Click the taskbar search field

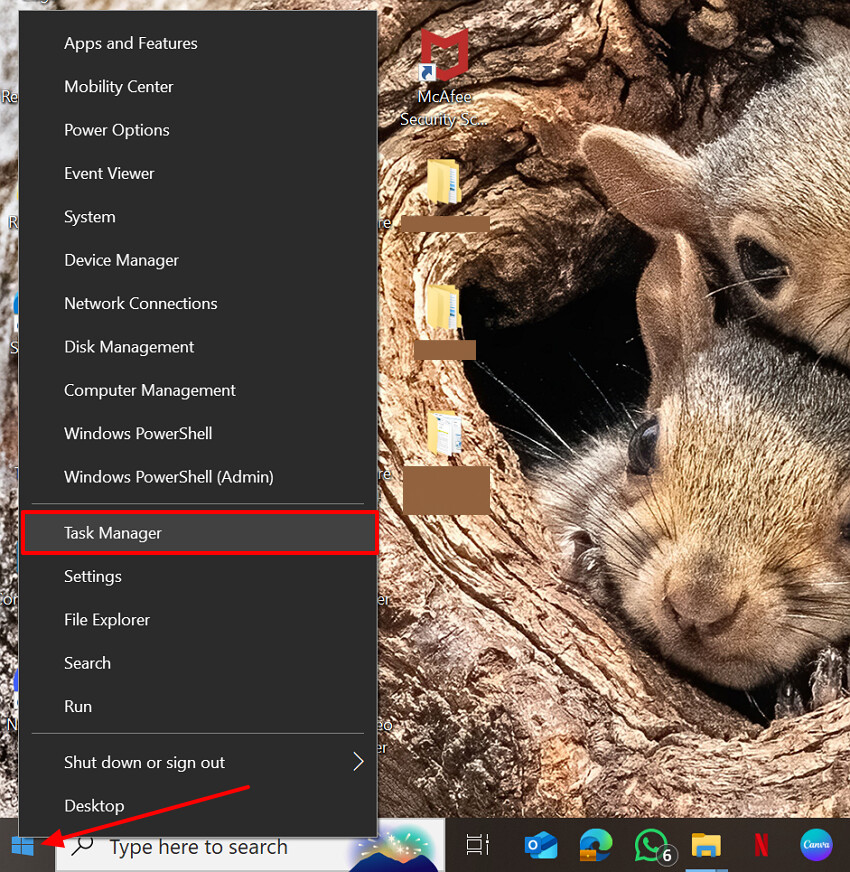[200, 846]
